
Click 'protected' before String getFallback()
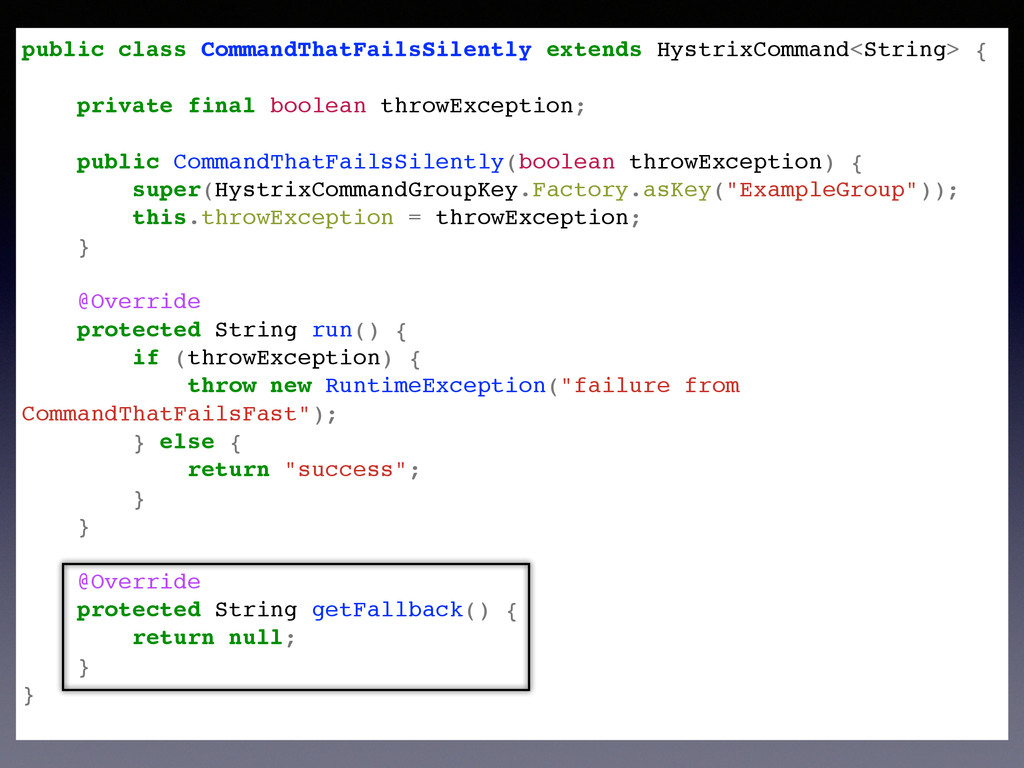coord(138,611)
